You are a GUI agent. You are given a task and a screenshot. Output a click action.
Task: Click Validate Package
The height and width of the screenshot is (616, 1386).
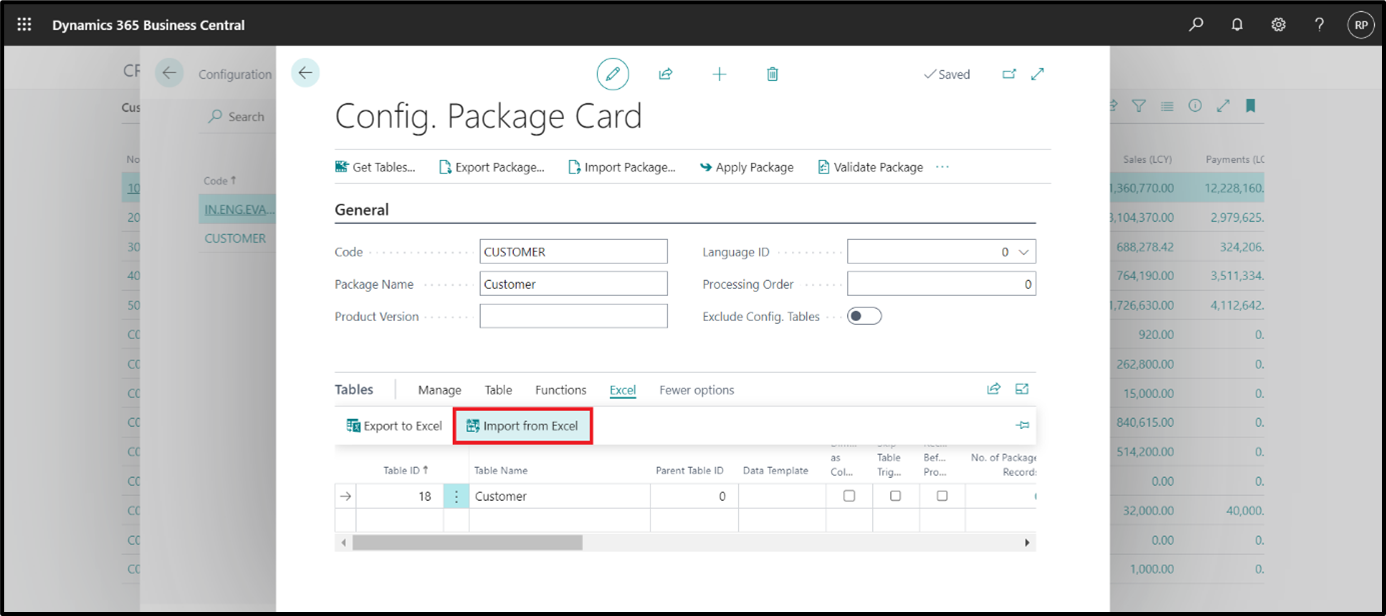870,167
